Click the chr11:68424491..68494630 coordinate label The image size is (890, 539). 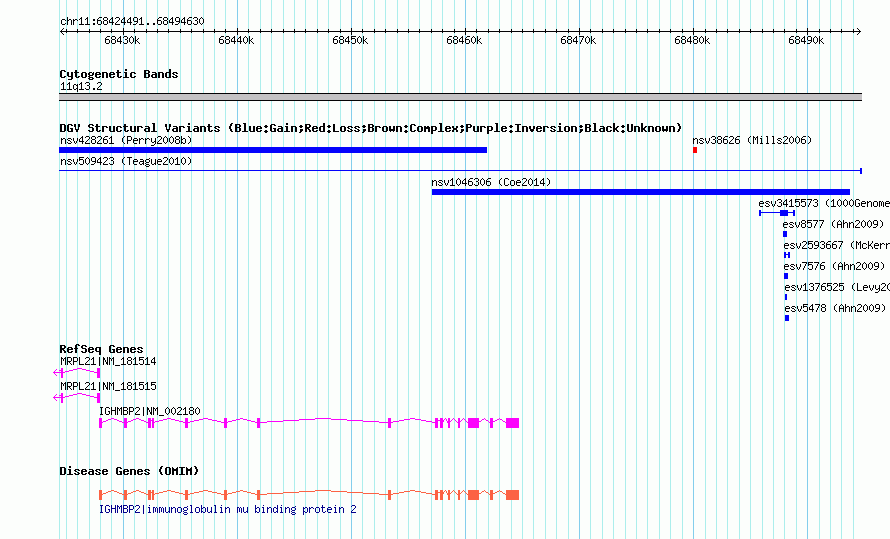[x=132, y=21]
